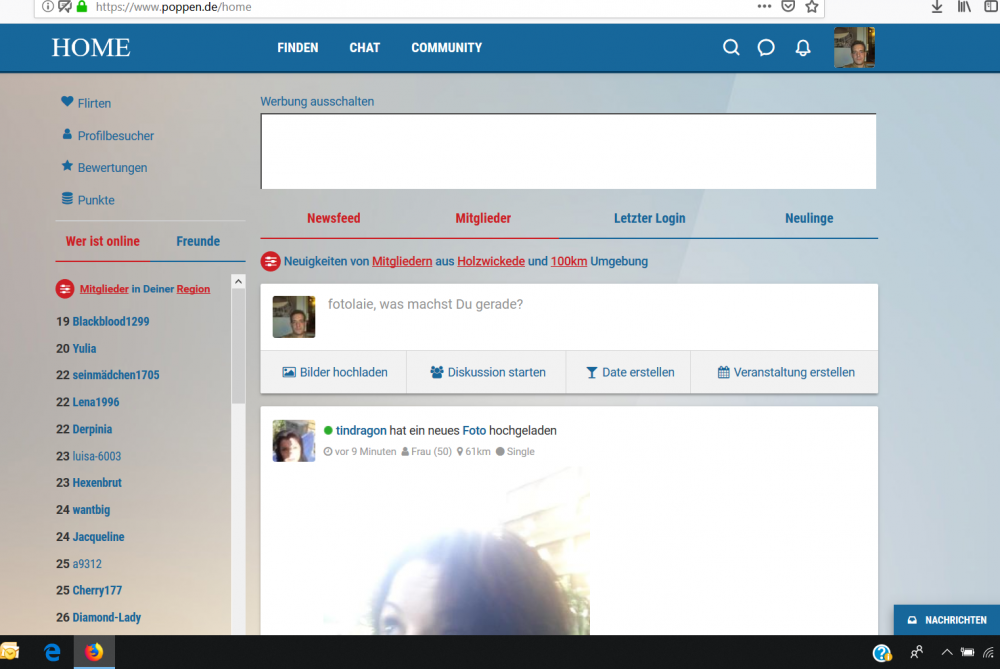Open Microsoft Edge from the taskbar

click(x=52, y=652)
